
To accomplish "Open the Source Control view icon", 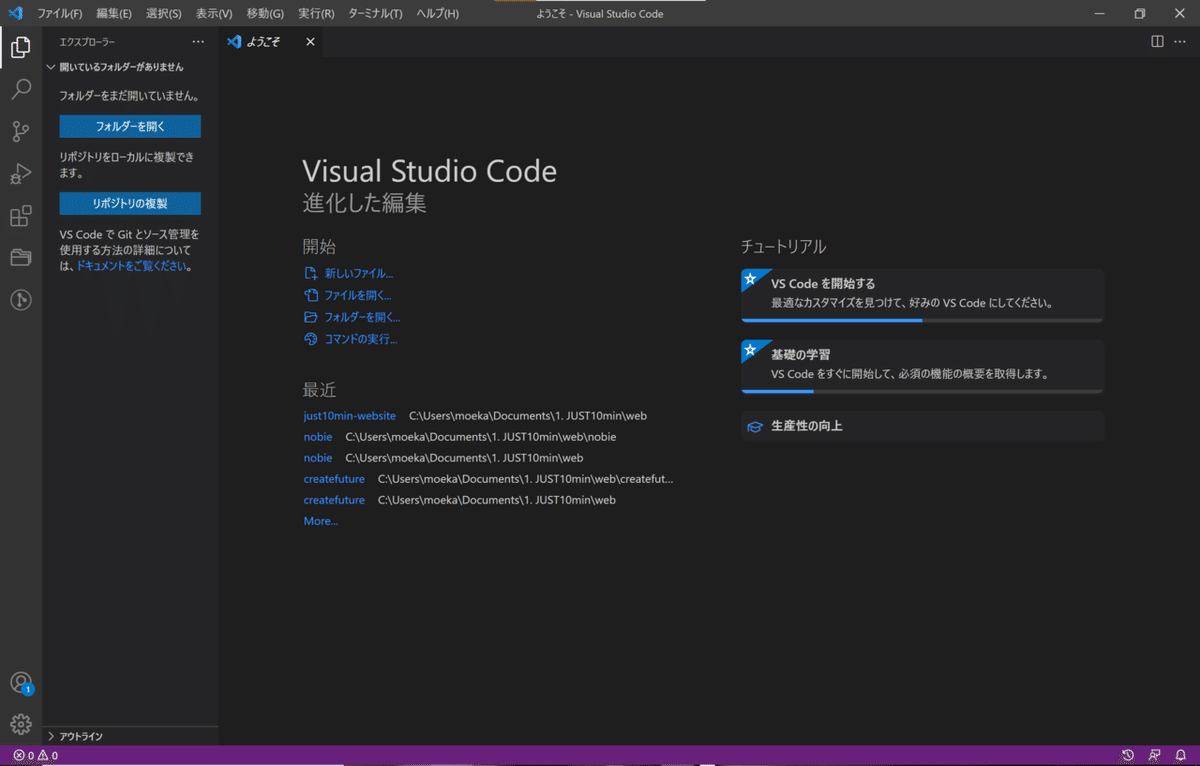I will 21,132.
